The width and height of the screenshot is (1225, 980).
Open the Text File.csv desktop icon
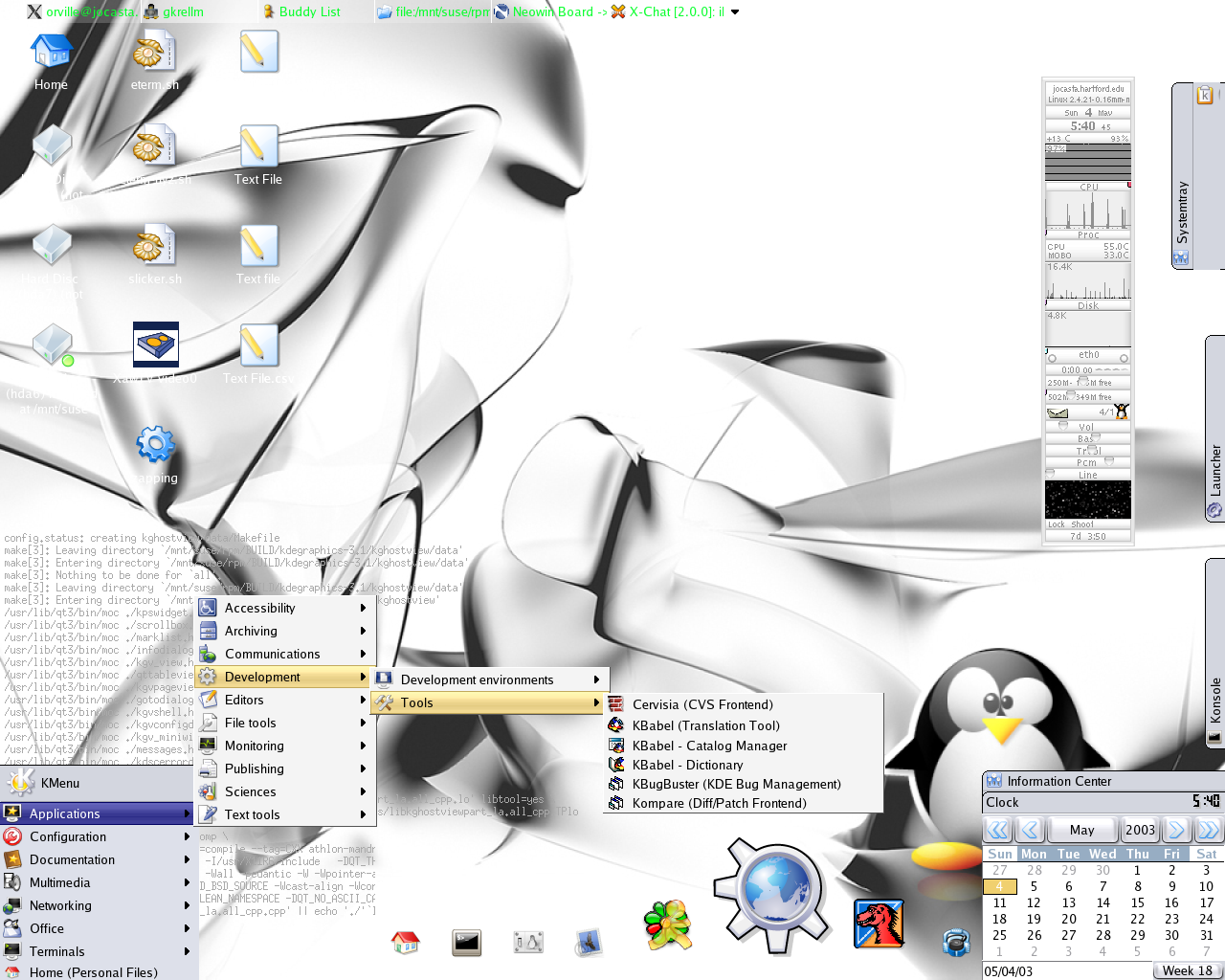(x=258, y=346)
